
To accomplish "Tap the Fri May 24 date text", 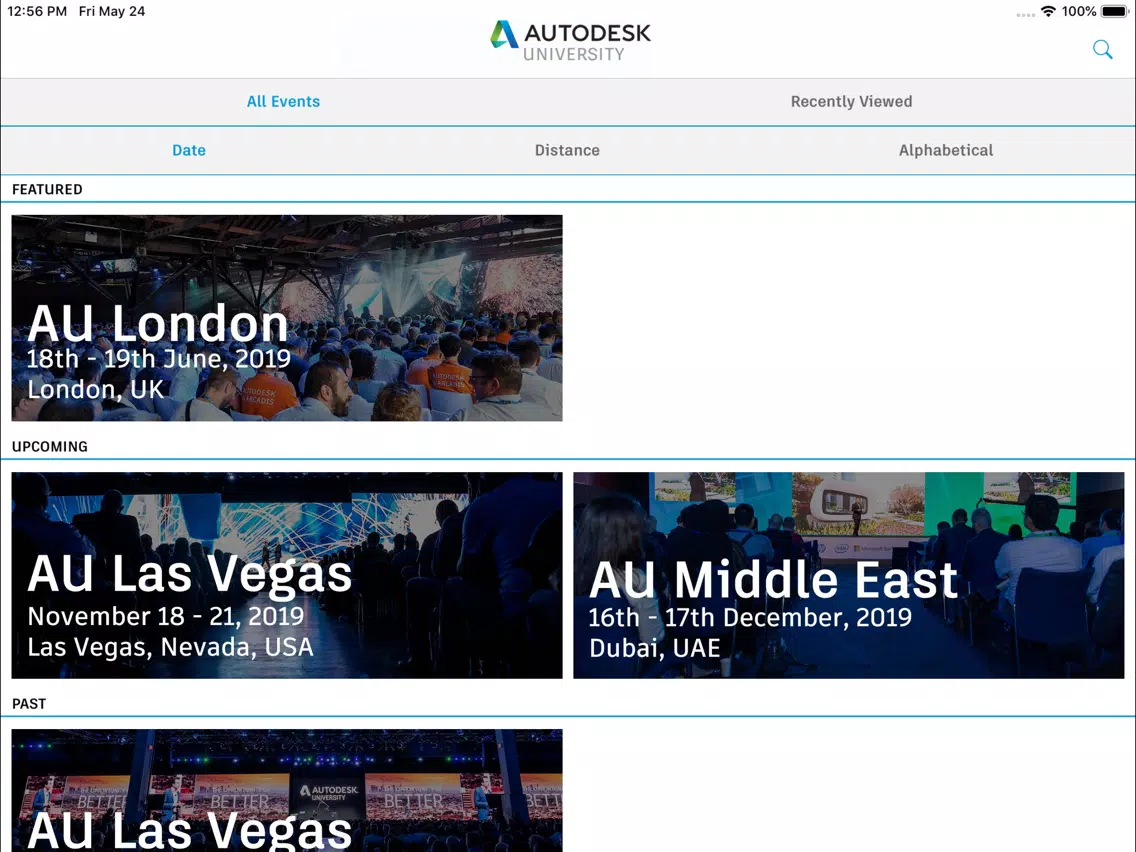I will tap(112, 12).
